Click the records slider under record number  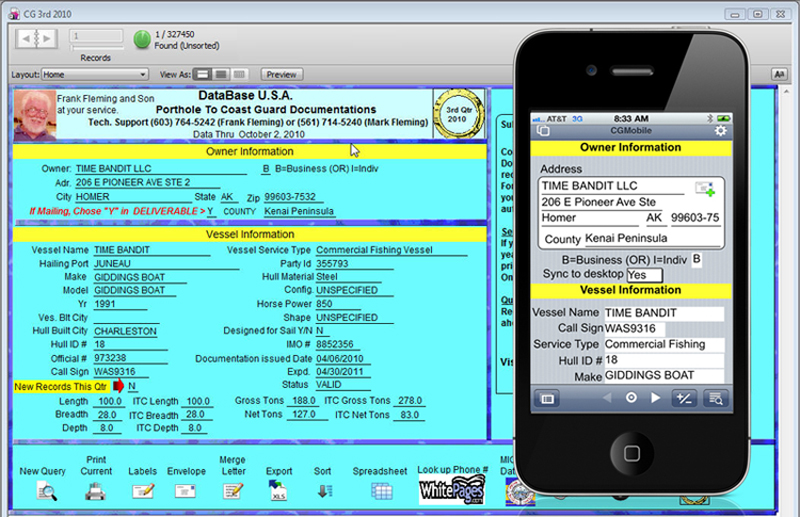(x=97, y=47)
